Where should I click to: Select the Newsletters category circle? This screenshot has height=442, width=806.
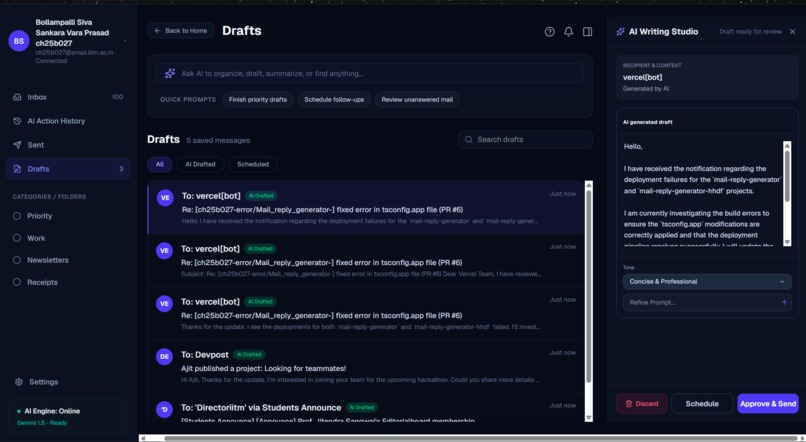click(x=17, y=260)
